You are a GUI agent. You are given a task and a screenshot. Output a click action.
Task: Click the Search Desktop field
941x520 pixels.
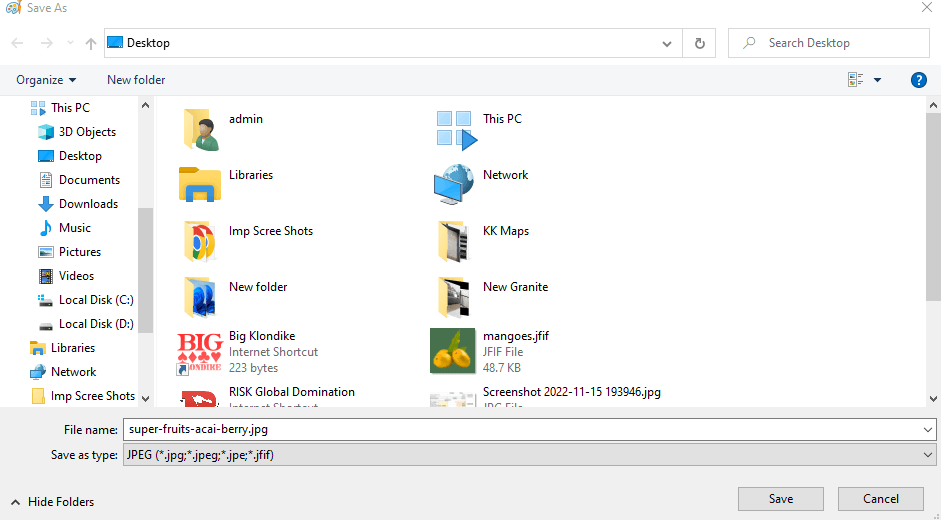(x=829, y=43)
